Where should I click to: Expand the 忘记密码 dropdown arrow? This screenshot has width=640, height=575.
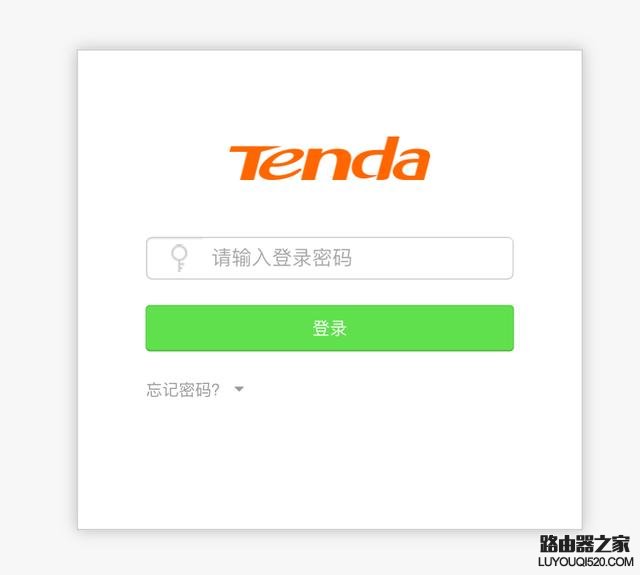pos(239,389)
